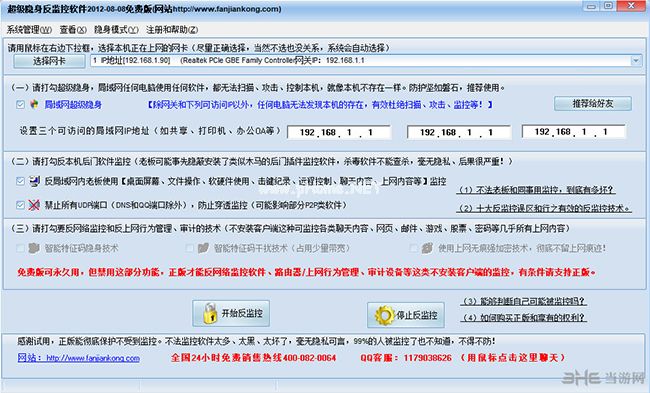
Task: Click the 停止反监控 button
Action: click(x=406, y=315)
